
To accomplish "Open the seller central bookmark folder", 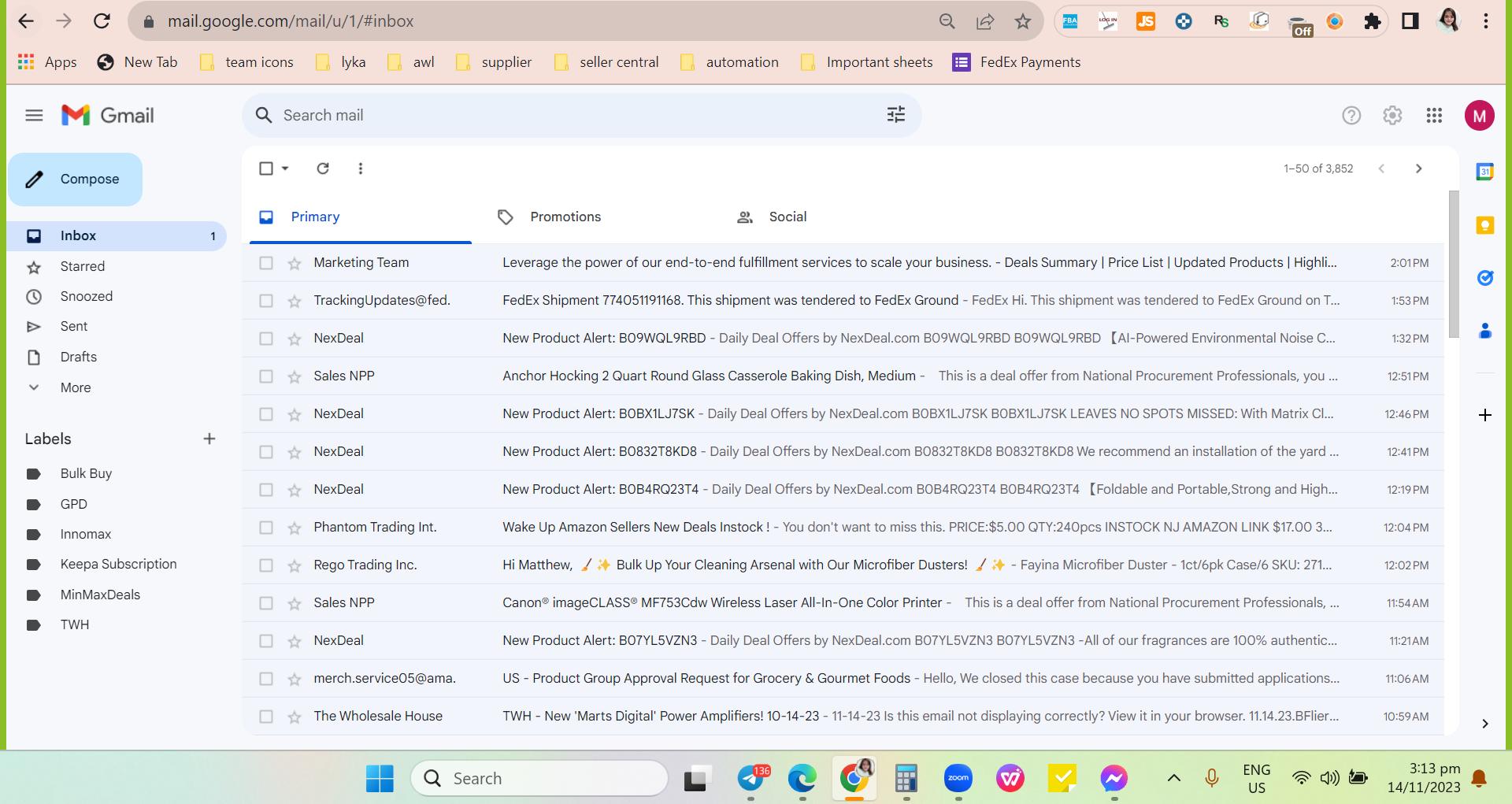I will [x=606, y=62].
